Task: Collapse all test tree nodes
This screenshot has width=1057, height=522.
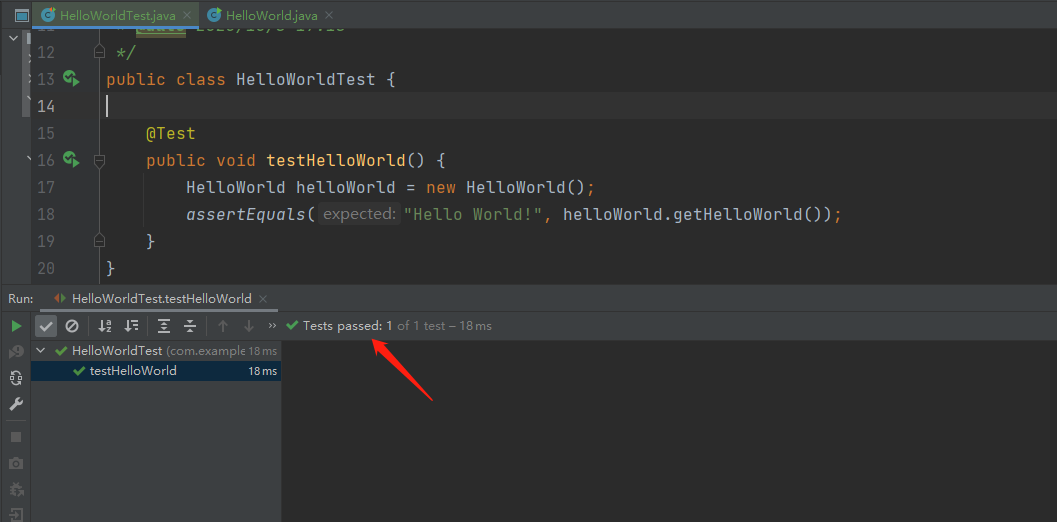Action: (x=190, y=326)
